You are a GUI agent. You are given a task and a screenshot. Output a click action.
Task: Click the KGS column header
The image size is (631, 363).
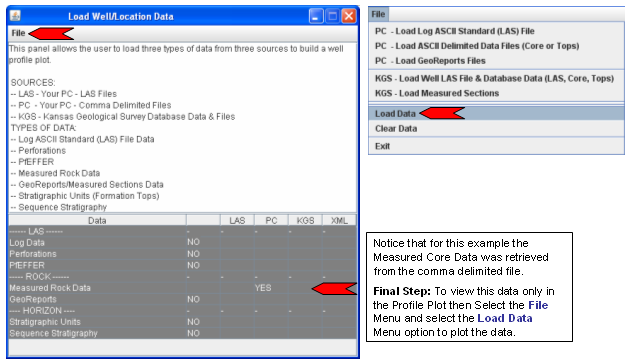(x=305, y=221)
